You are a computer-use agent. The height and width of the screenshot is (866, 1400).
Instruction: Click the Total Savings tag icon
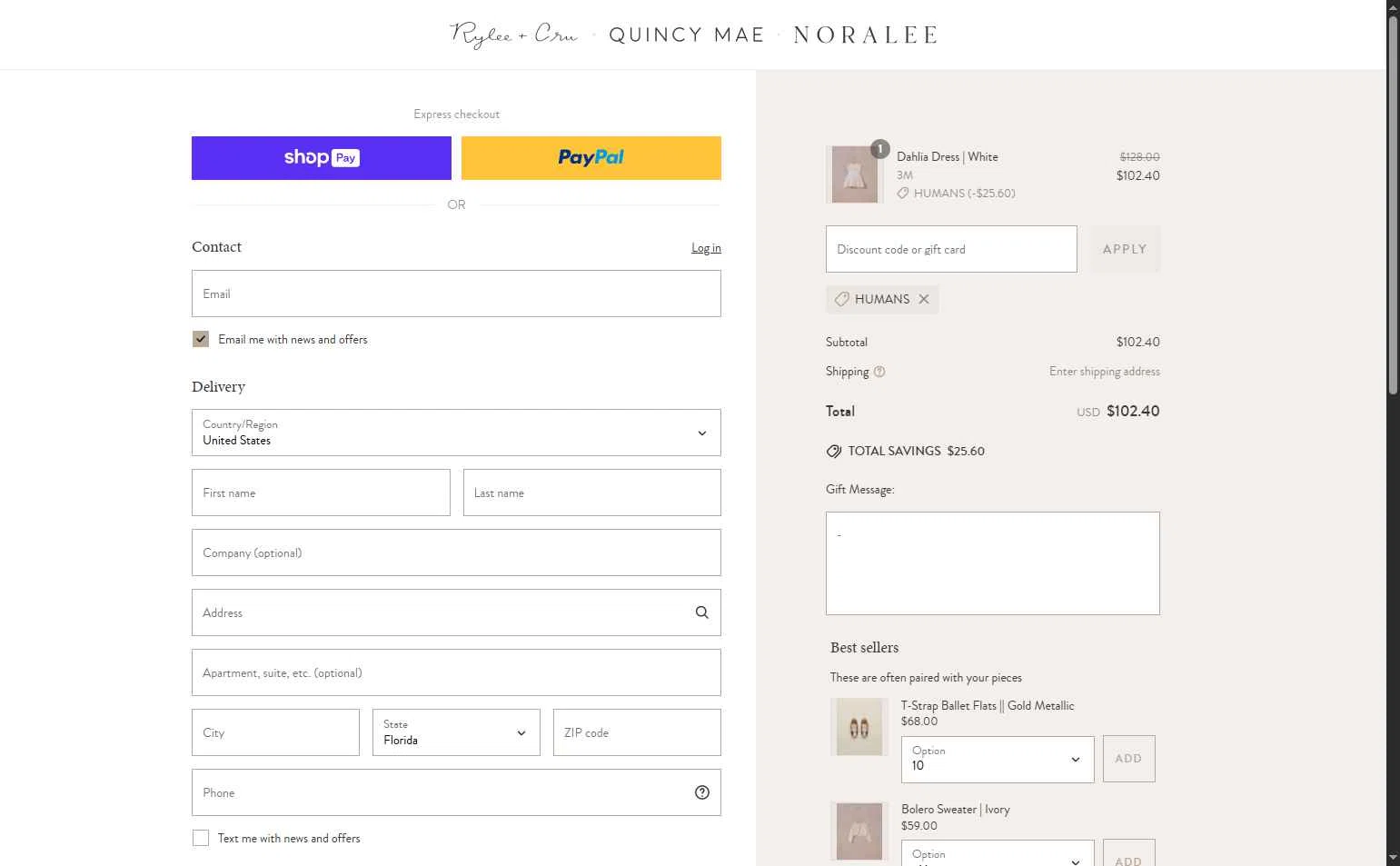point(834,451)
